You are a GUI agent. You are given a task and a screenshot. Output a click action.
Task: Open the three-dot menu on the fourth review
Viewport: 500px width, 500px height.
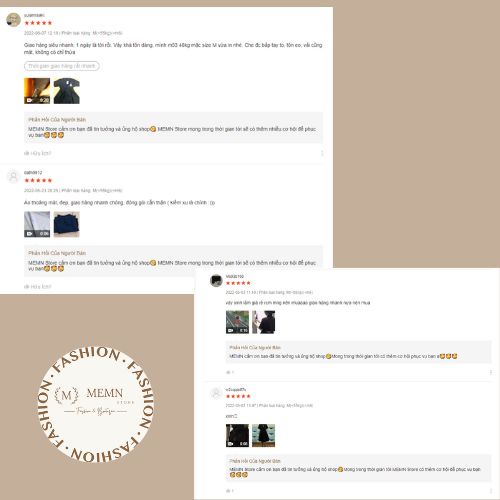[491, 491]
